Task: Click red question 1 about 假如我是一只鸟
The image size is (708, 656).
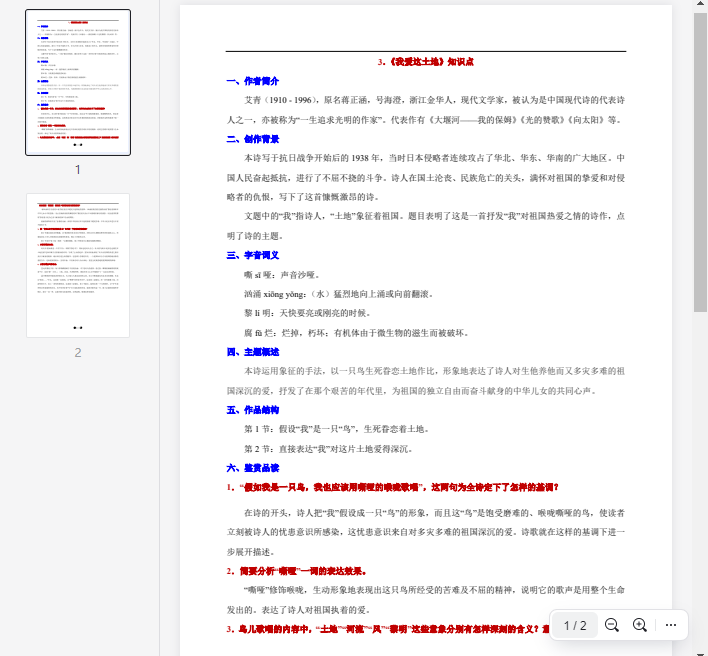Action: (x=392, y=487)
